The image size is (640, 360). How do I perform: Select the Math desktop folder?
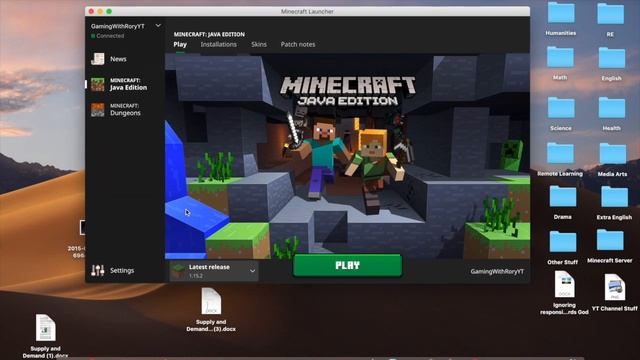click(x=560, y=63)
